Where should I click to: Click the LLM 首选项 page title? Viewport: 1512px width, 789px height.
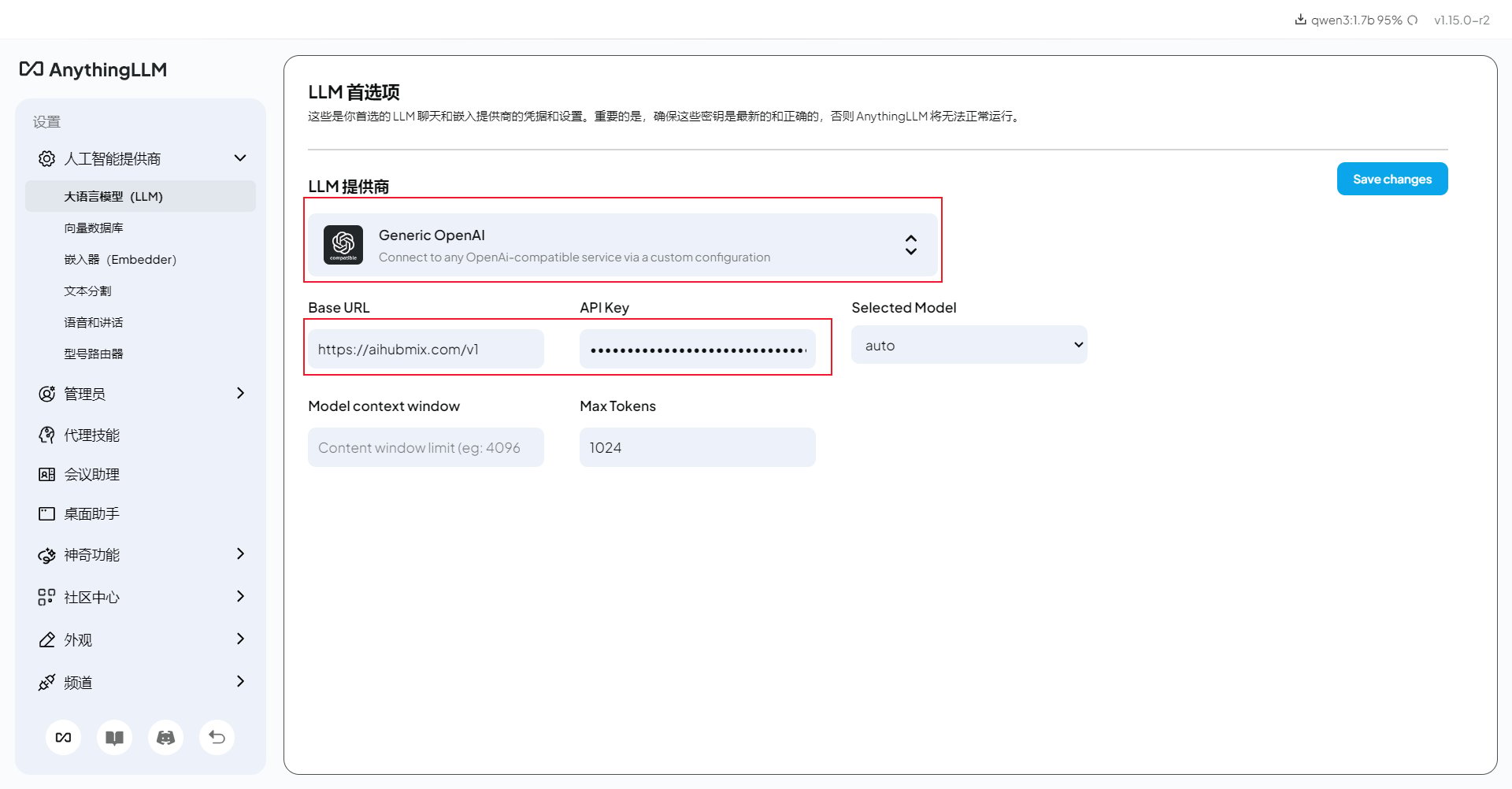tap(354, 92)
